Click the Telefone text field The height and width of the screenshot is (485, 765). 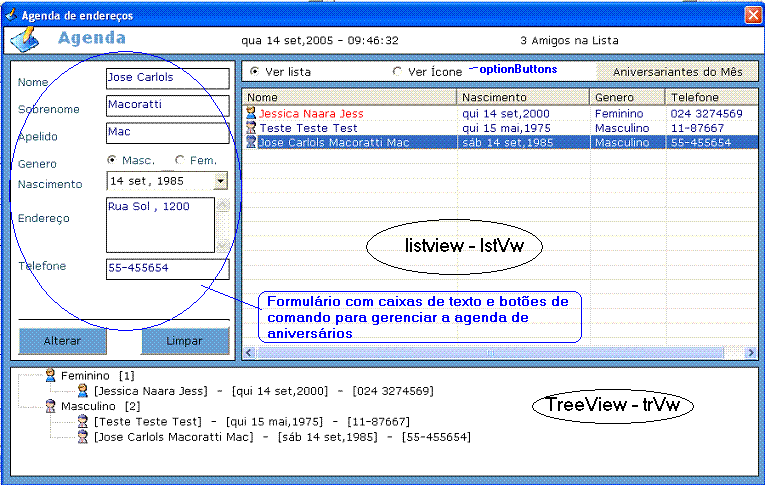[x=167, y=269]
